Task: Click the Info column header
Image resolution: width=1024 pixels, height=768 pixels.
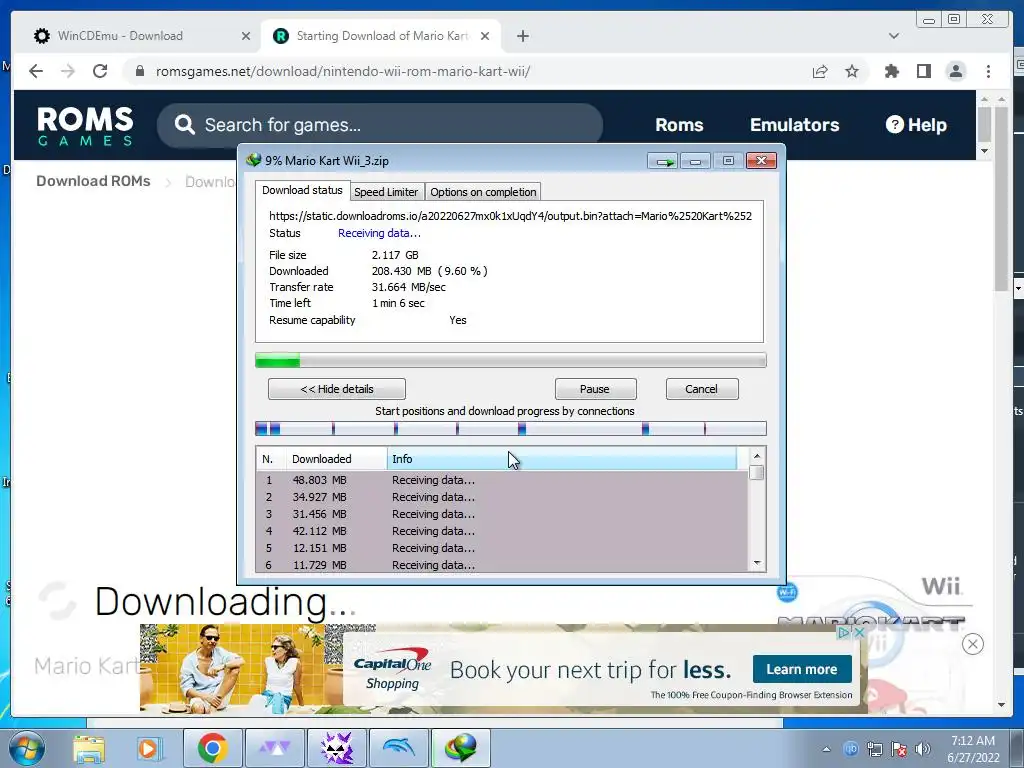Action: click(x=562, y=458)
